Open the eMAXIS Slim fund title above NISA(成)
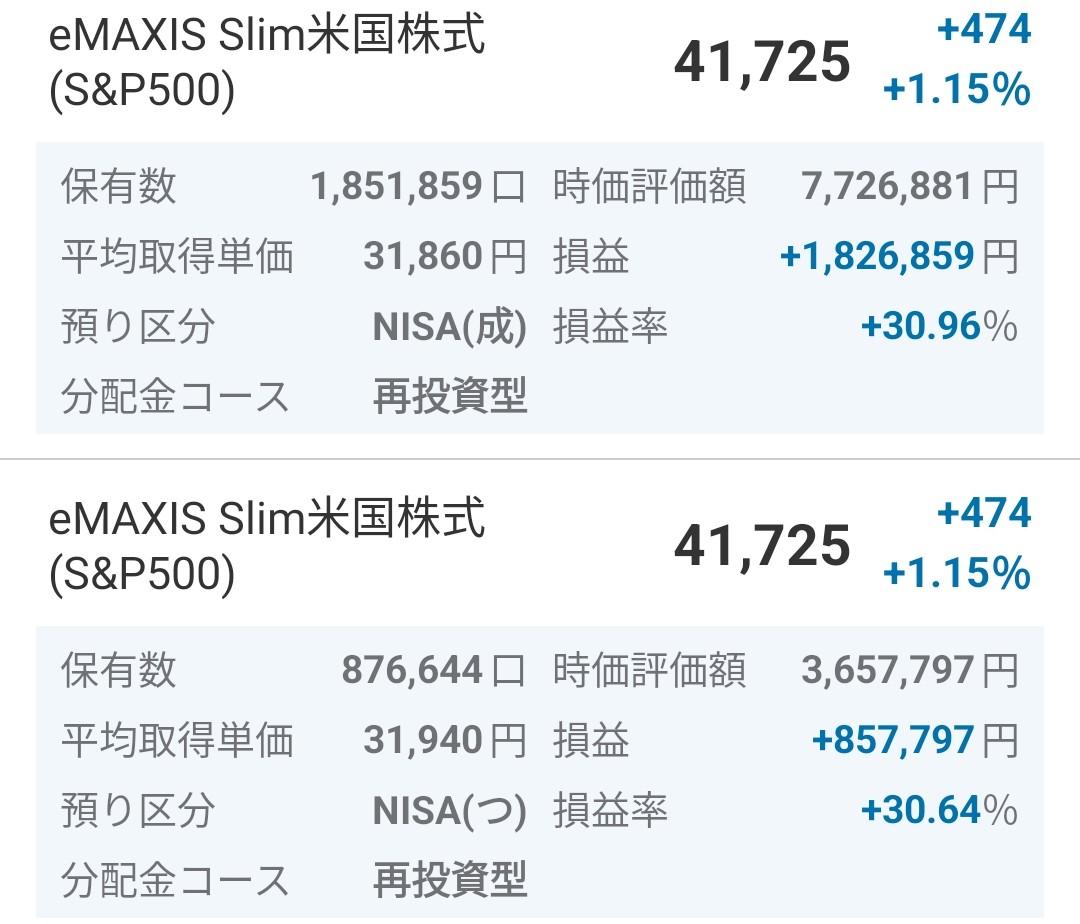 [267, 62]
